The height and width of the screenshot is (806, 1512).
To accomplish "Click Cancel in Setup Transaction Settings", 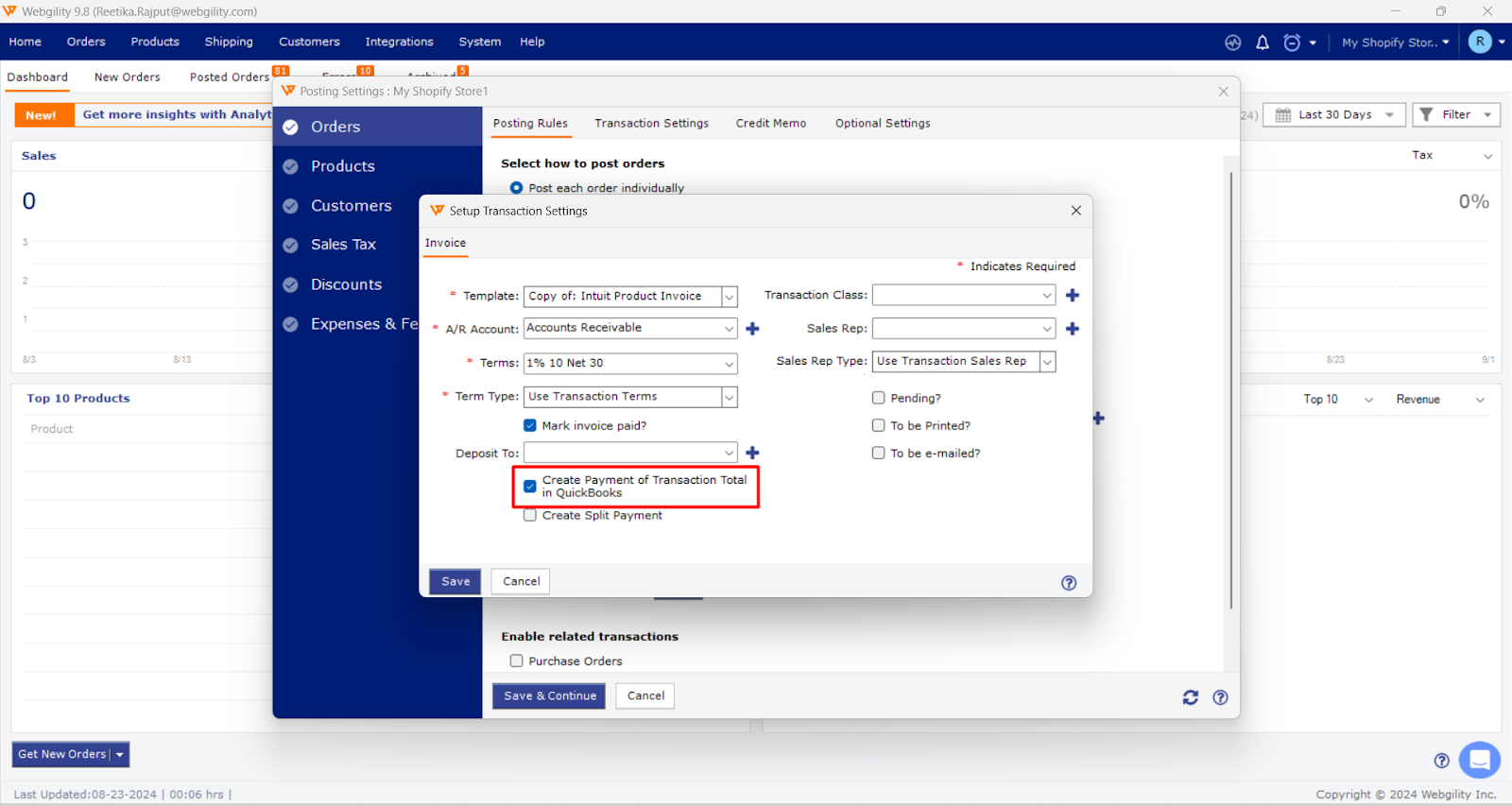I will pos(522,582).
